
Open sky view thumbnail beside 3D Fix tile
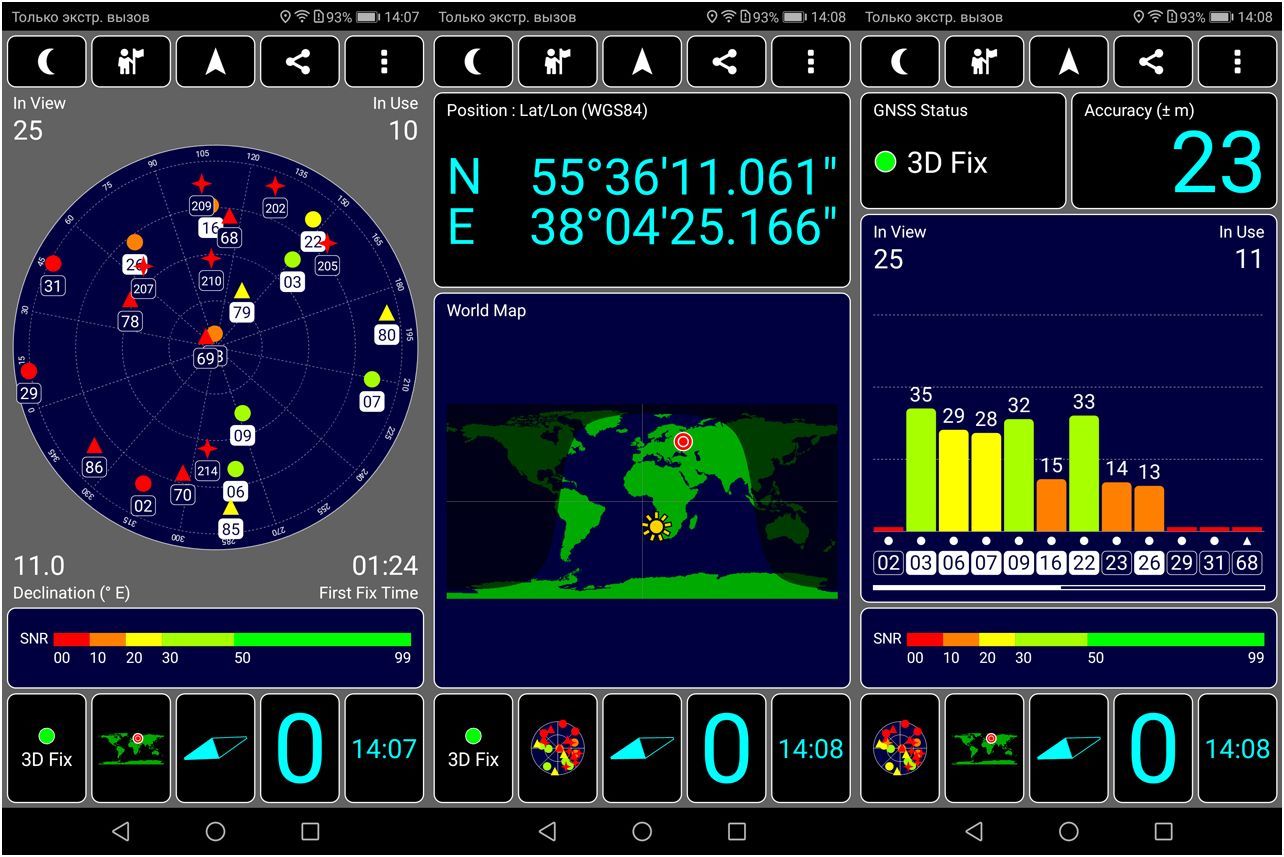(557, 749)
